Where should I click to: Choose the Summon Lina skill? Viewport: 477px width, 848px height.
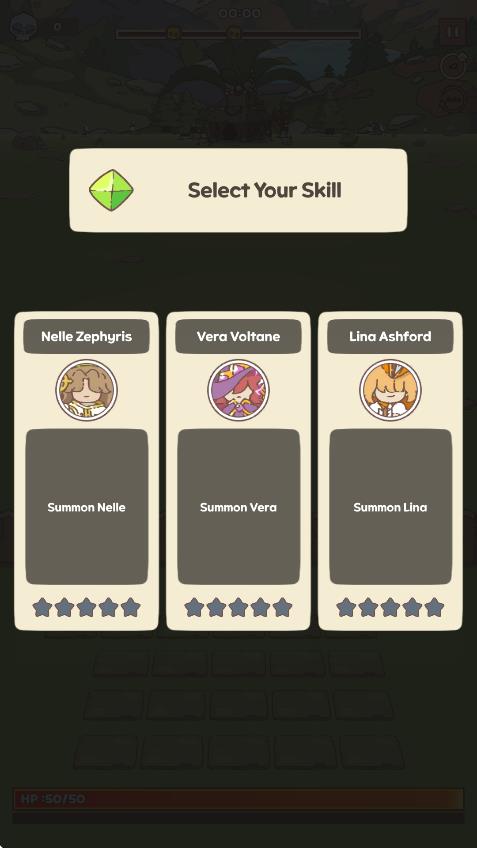[x=390, y=507]
